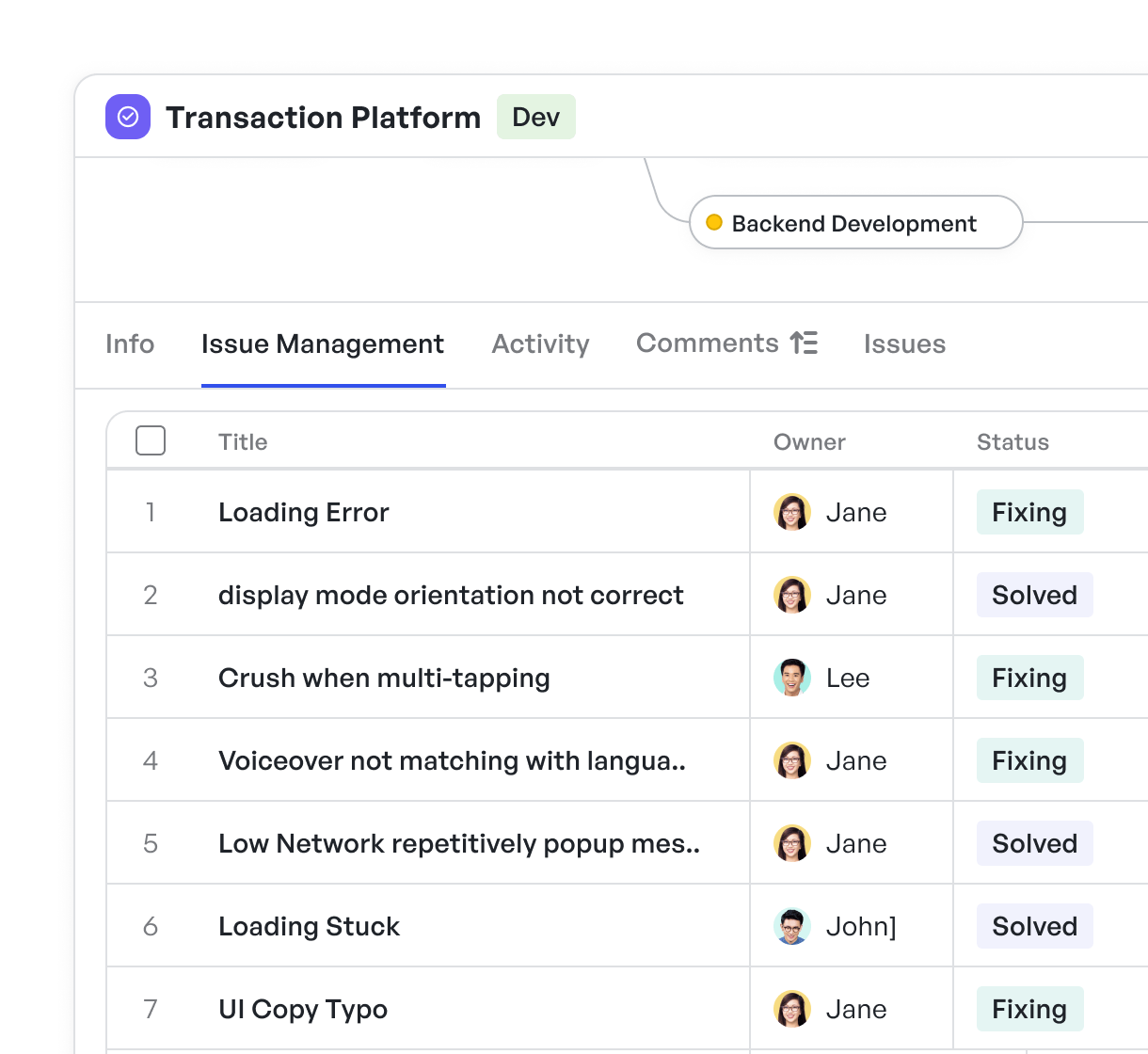Image resolution: width=1148 pixels, height=1054 pixels.
Task: Open the Activity tab
Action: (541, 343)
